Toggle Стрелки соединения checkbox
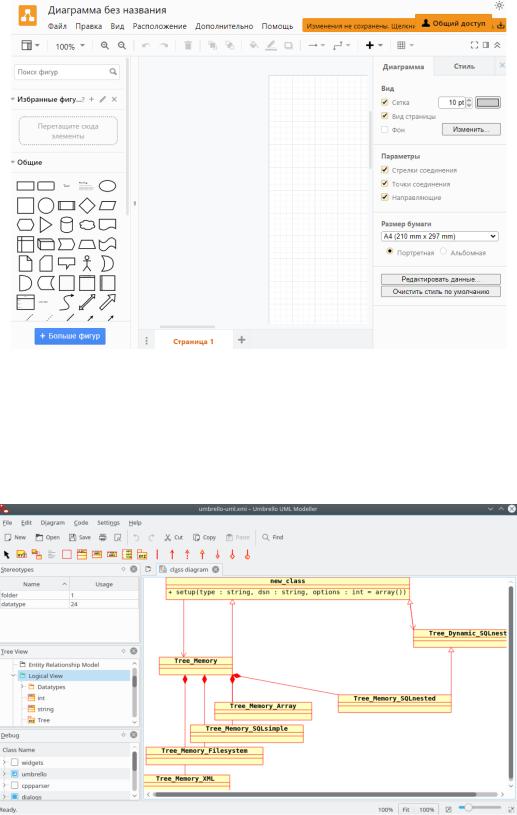 tap(385, 170)
